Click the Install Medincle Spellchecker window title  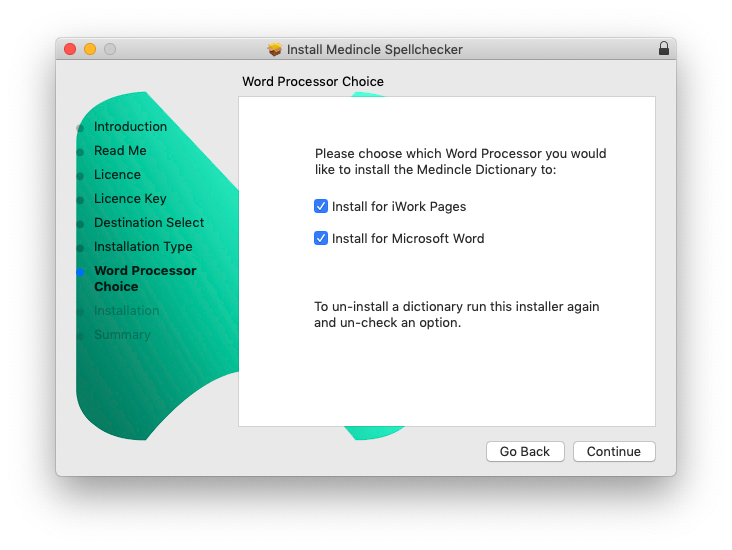[x=374, y=49]
